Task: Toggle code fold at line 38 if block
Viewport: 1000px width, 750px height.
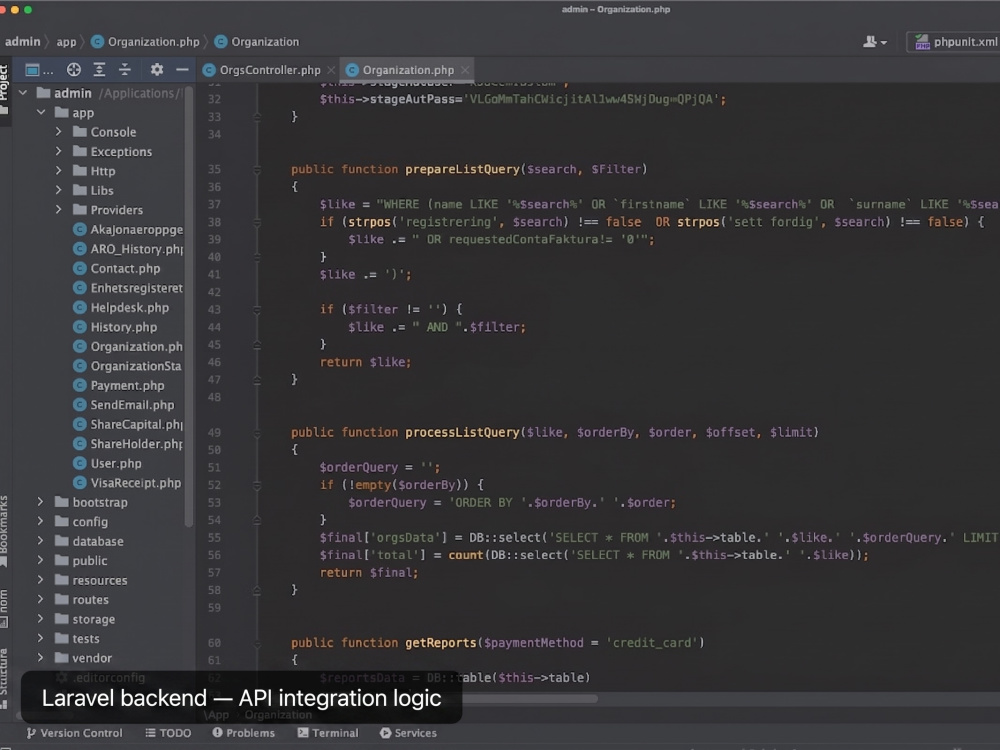Action: tap(257, 223)
